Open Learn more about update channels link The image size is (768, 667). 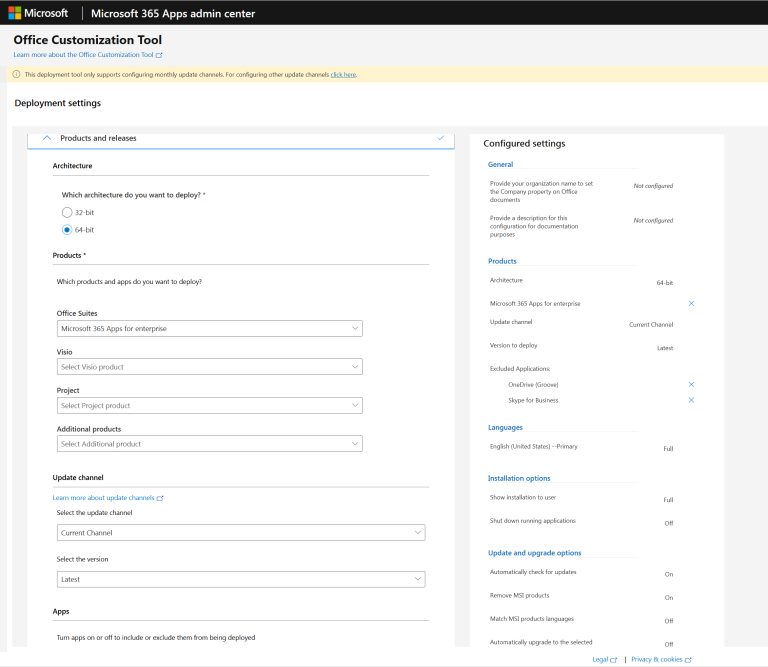(103, 498)
